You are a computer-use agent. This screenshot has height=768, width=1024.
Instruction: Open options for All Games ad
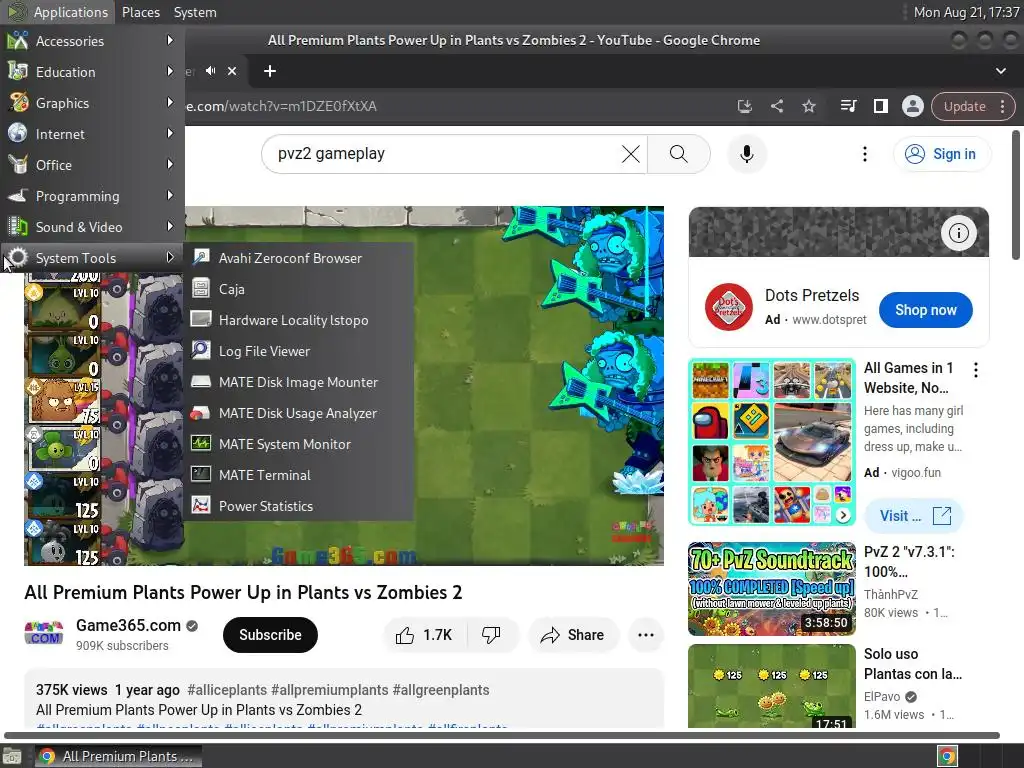coord(976,370)
